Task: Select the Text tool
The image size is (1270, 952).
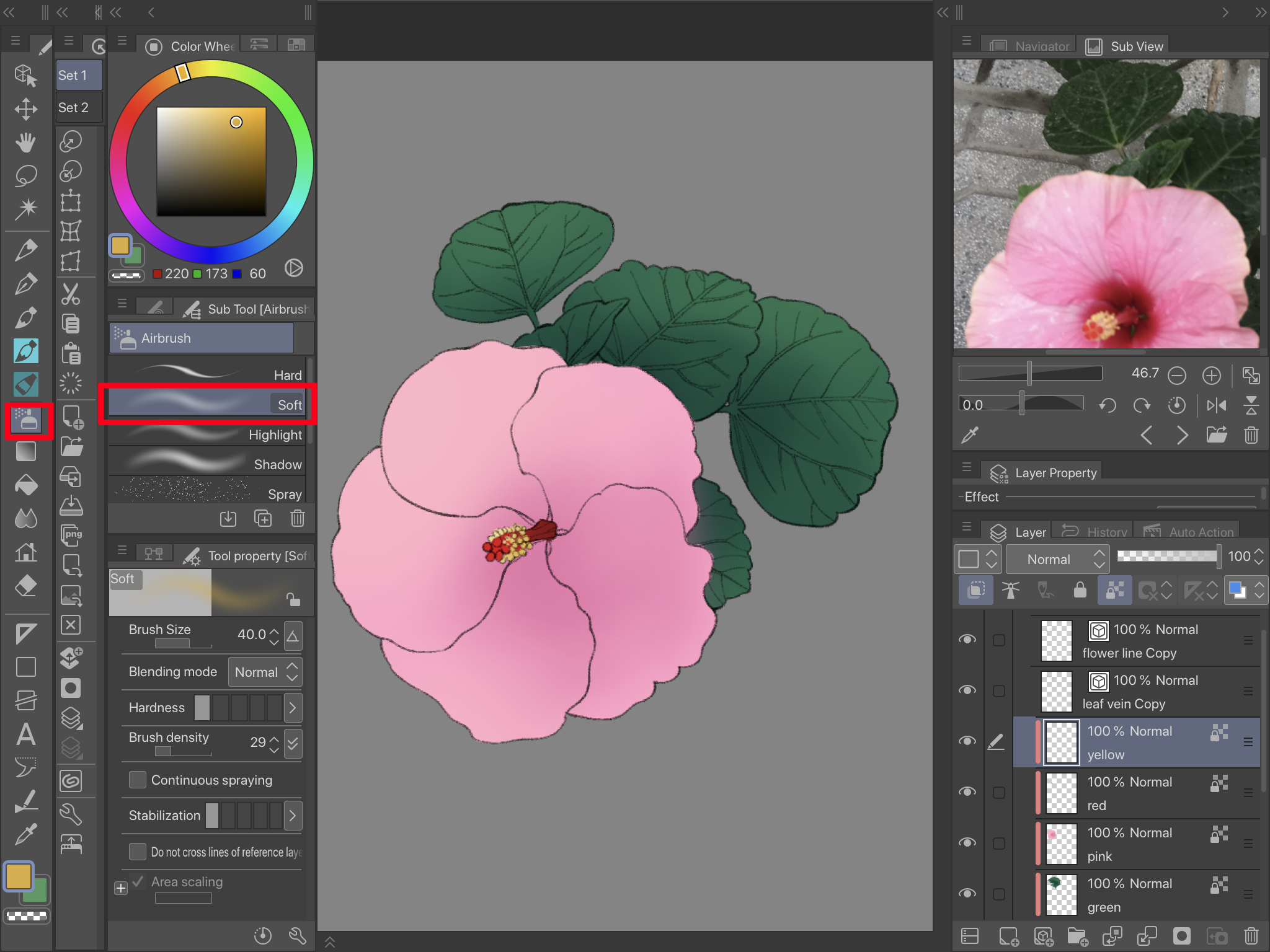Action: [25, 735]
